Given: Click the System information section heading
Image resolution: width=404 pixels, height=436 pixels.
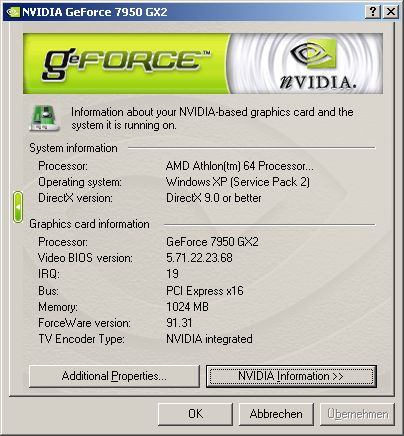Looking at the screenshot, I should (x=73, y=148).
